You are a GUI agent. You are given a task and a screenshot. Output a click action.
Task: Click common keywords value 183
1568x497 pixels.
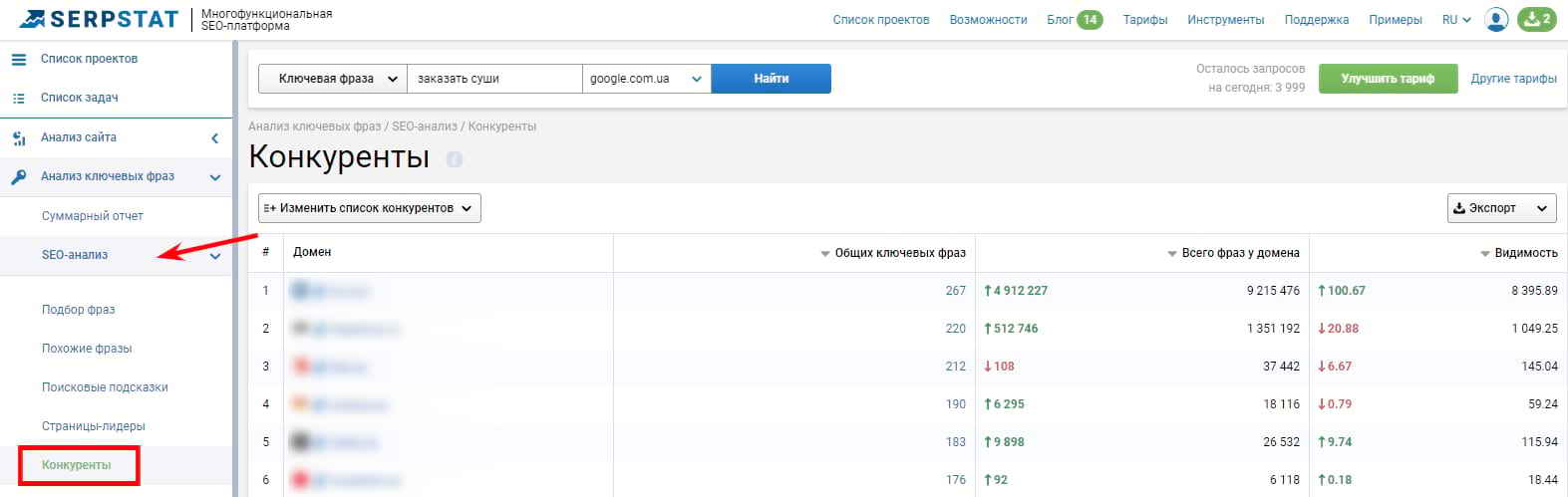point(956,442)
